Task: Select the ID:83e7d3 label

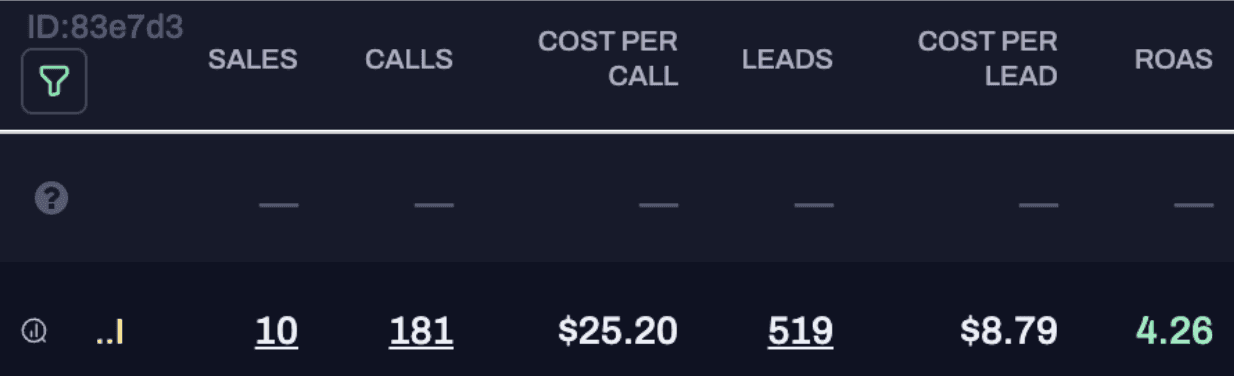Action: tap(105, 27)
